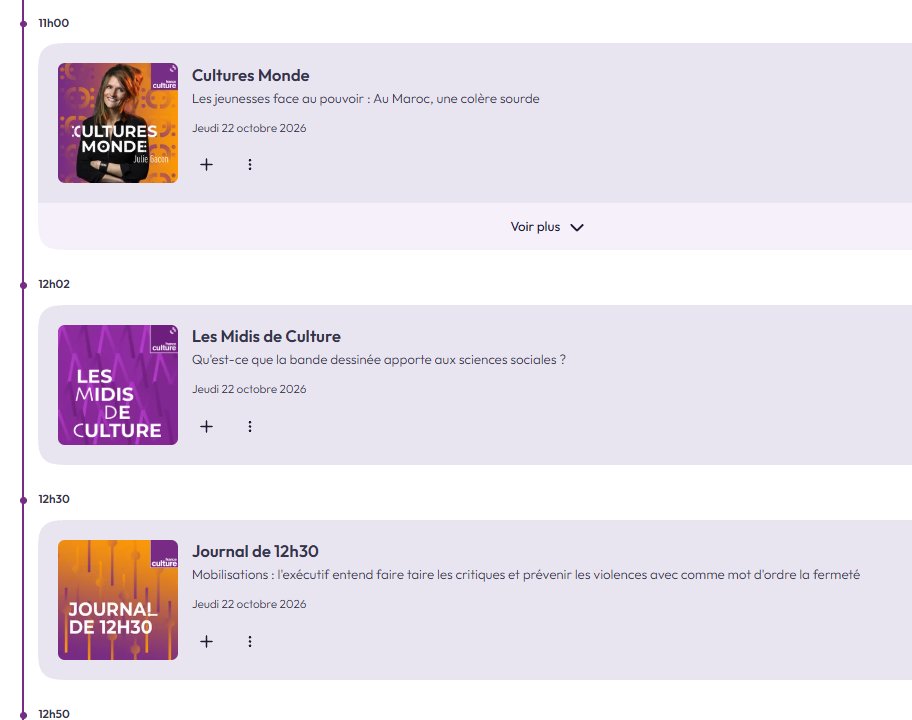912x720 pixels.
Task: Open more options for Cultures Monde
Action: (x=250, y=165)
